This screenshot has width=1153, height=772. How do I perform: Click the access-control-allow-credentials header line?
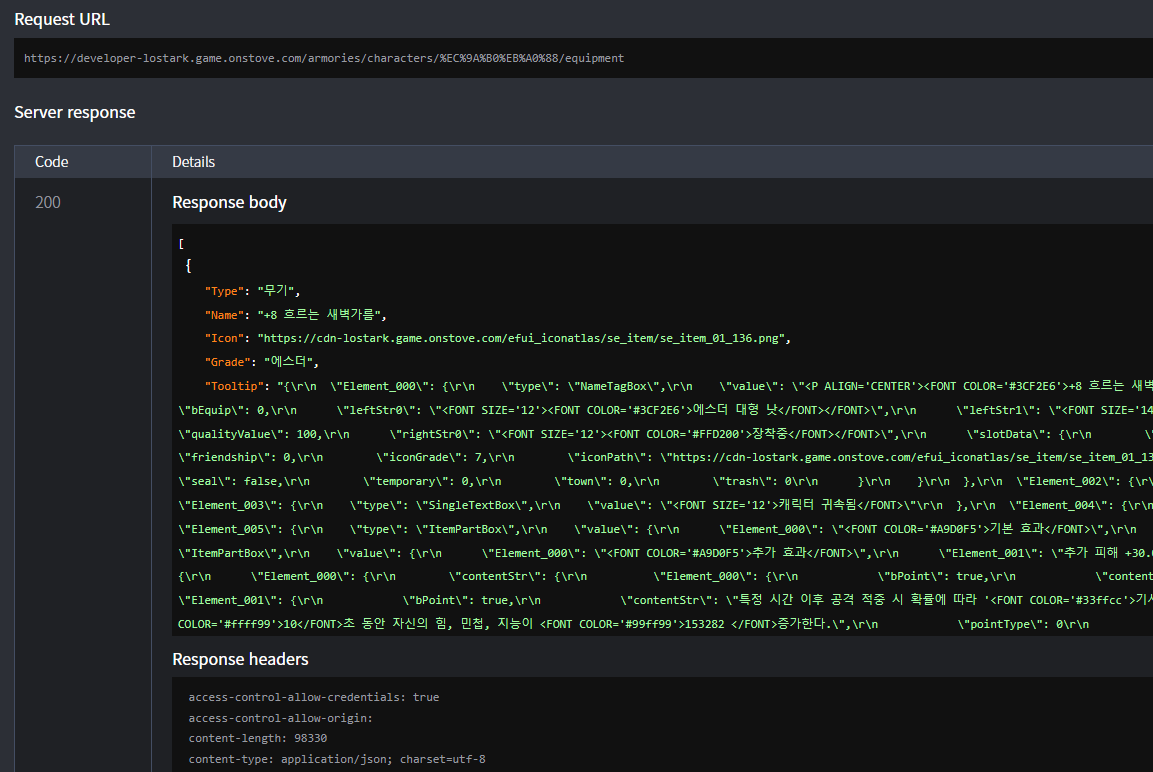pyautogui.click(x=313, y=697)
